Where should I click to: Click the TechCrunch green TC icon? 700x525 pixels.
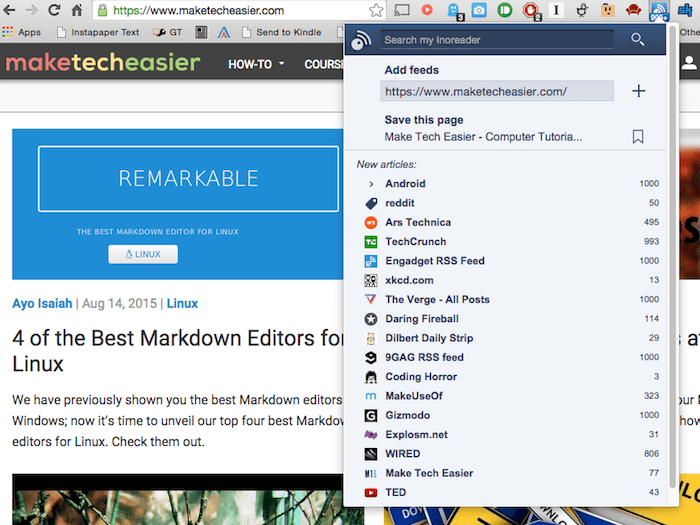[x=371, y=242]
